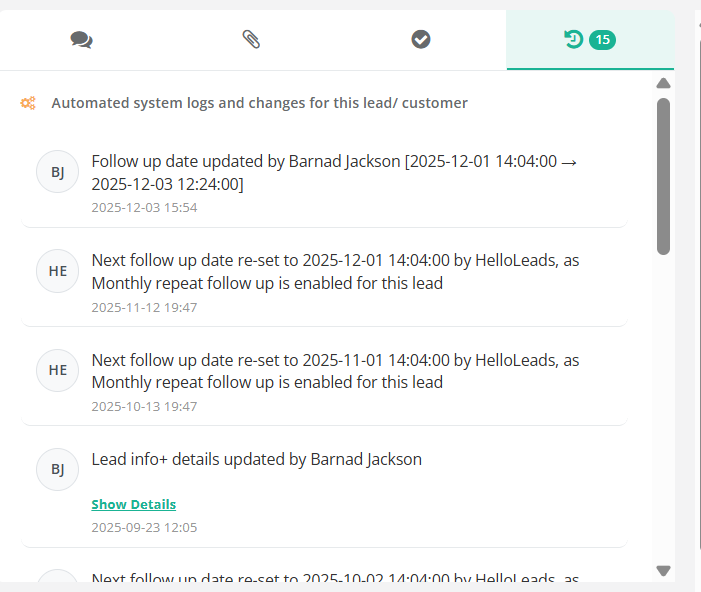Open the tasks checkmark tab
This screenshot has width=701, height=592.
coord(421,39)
